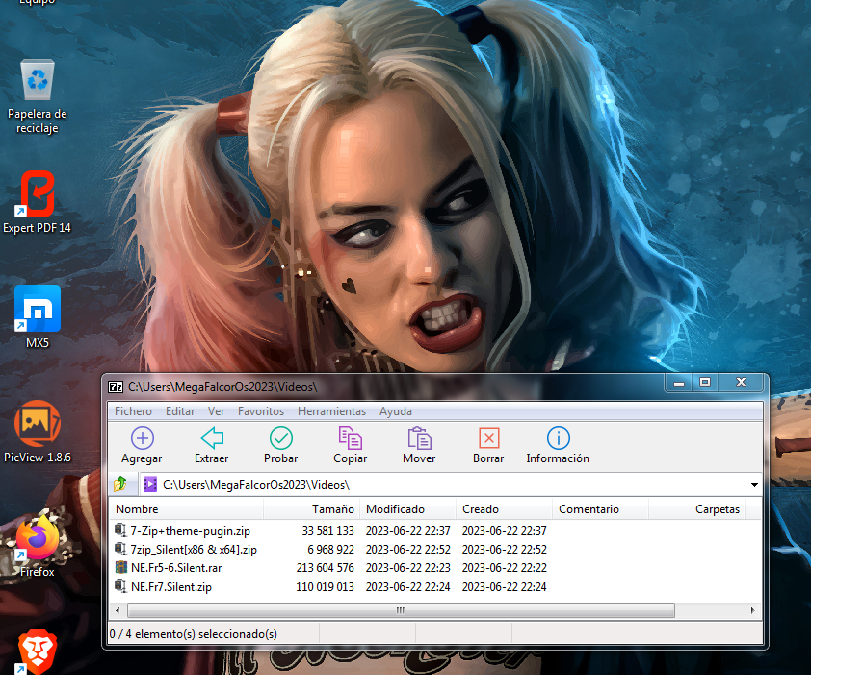Click the Borrar (delete) toolbar icon
The width and height of the screenshot is (842, 689).
[x=489, y=438]
